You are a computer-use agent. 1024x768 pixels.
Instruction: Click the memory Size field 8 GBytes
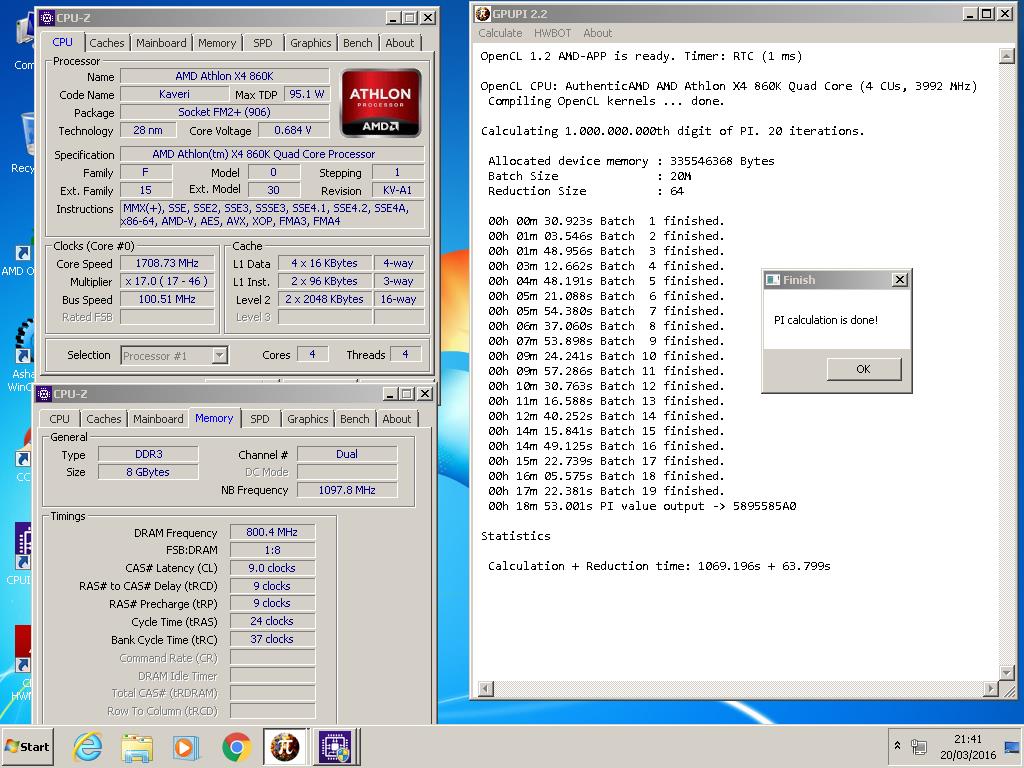pyautogui.click(x=148, y=472)
